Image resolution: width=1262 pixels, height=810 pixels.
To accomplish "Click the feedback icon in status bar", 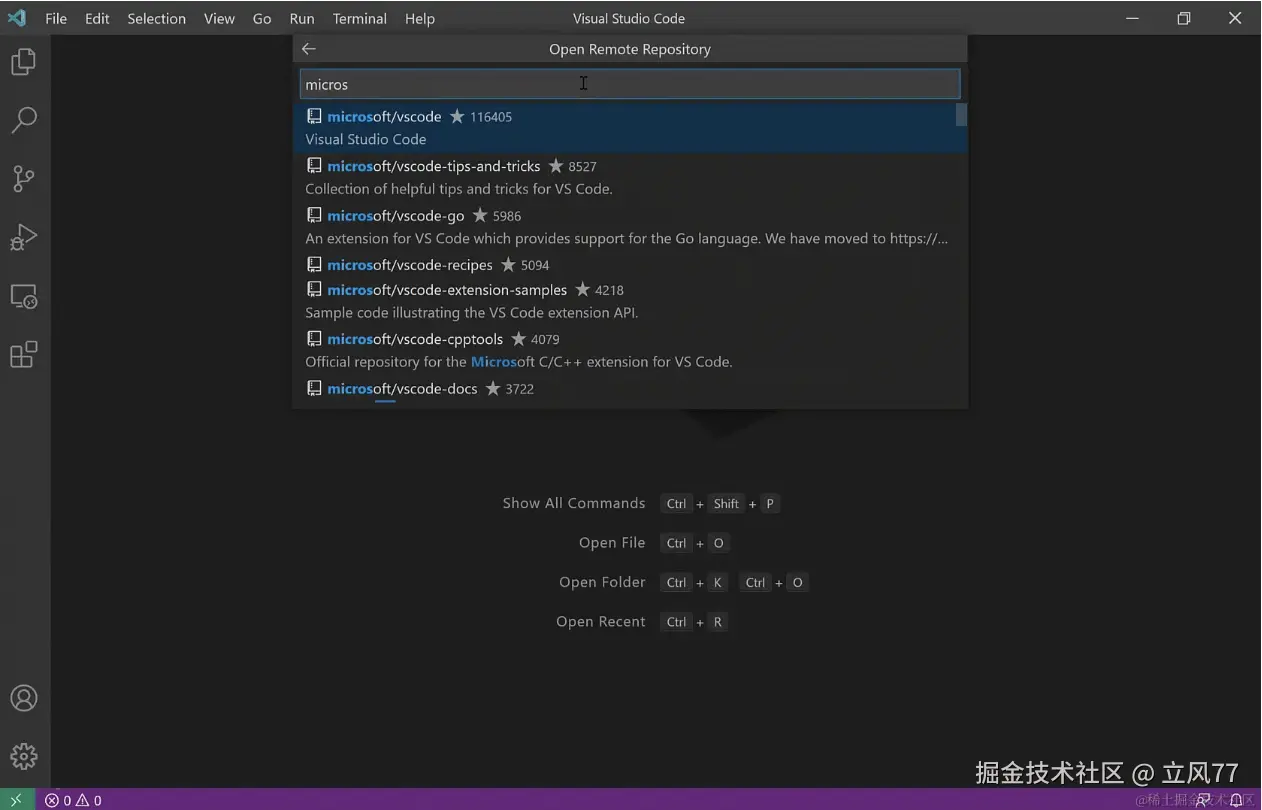I will (1203, 800).
